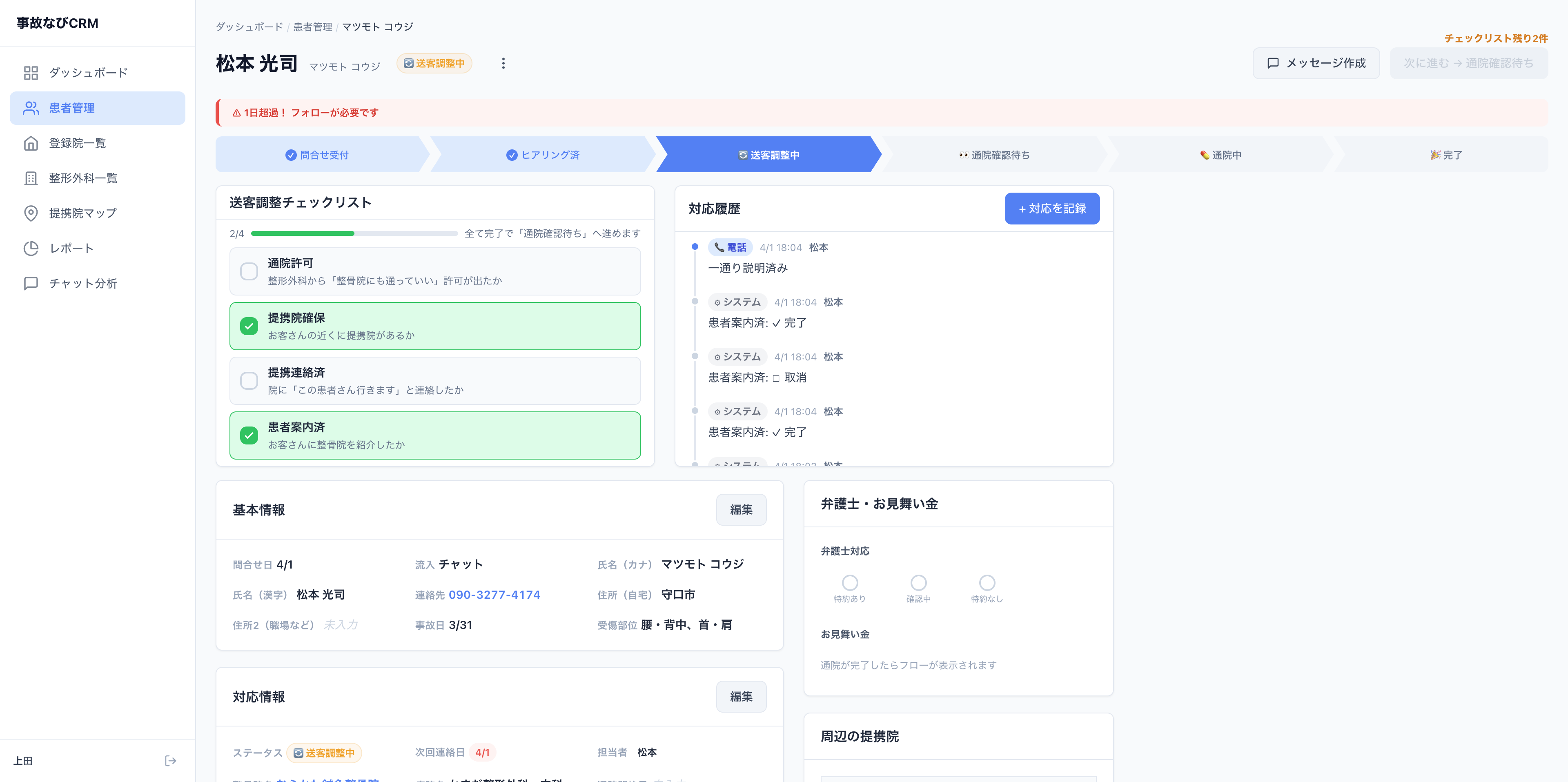This screenshot has height=782, width=1568.
Task: Open the three-dot menu next to 松本 光司
Action: tap(503, 63)
